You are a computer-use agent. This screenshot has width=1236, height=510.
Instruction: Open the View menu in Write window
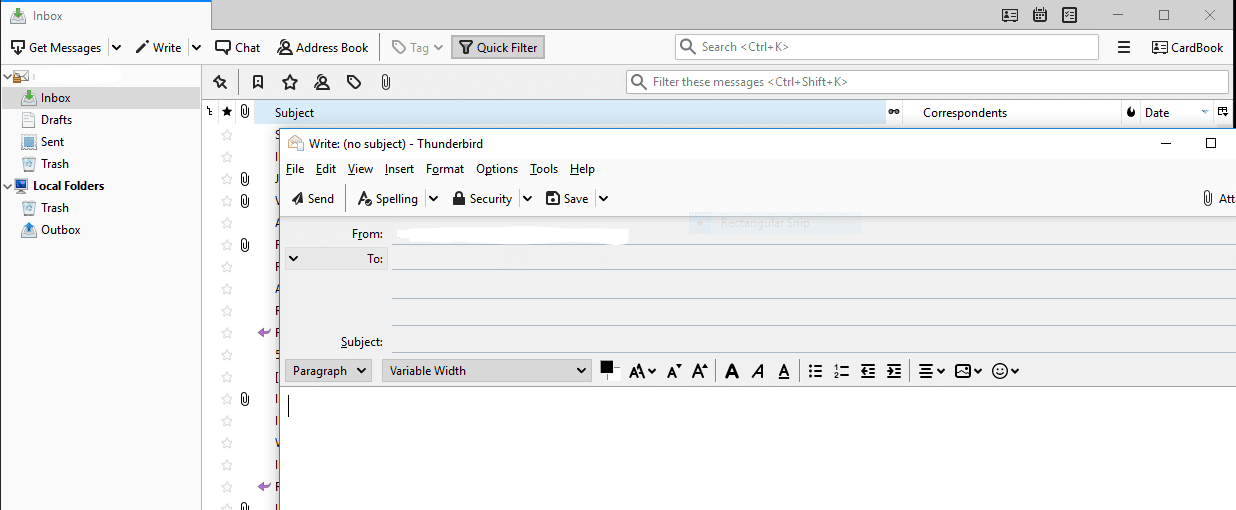[360, 169]
